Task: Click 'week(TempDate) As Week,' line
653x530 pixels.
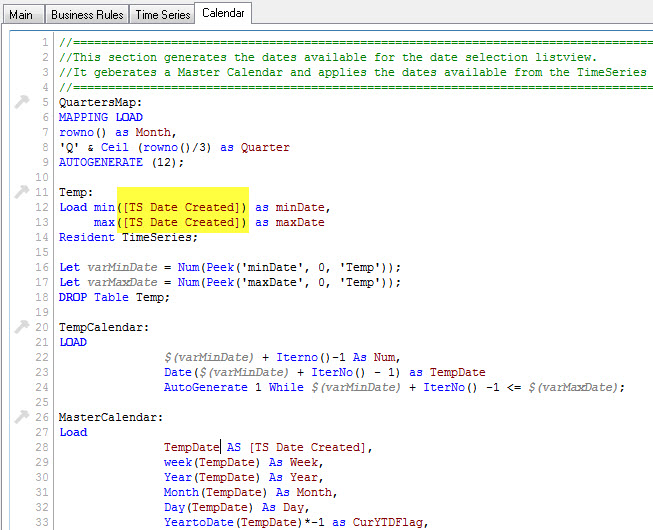Action: coord(243,462)
